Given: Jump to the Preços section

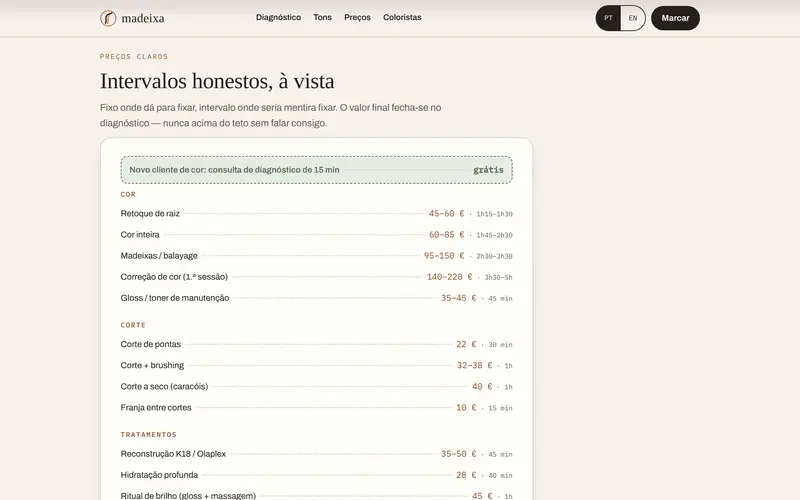Looking at the screenshot, I should [x=357, y=17].
